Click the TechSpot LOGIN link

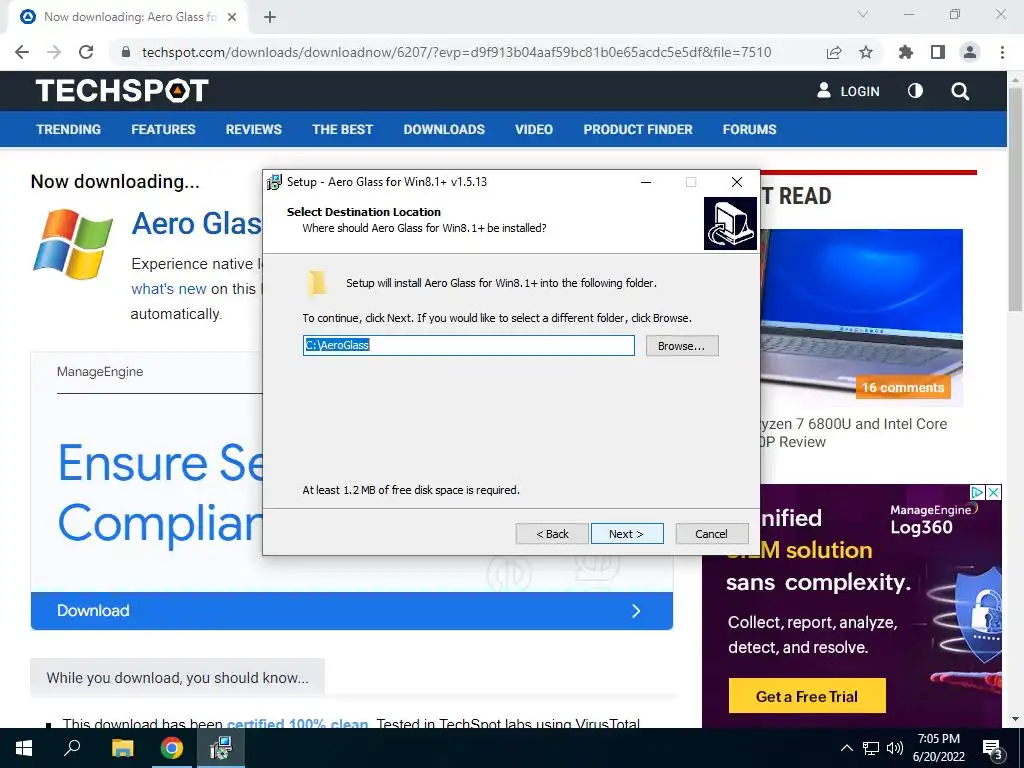point(848,91)
